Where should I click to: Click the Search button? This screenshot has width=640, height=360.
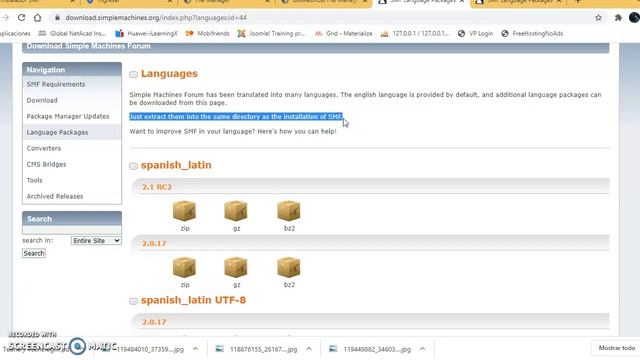(x=34, y=253)
